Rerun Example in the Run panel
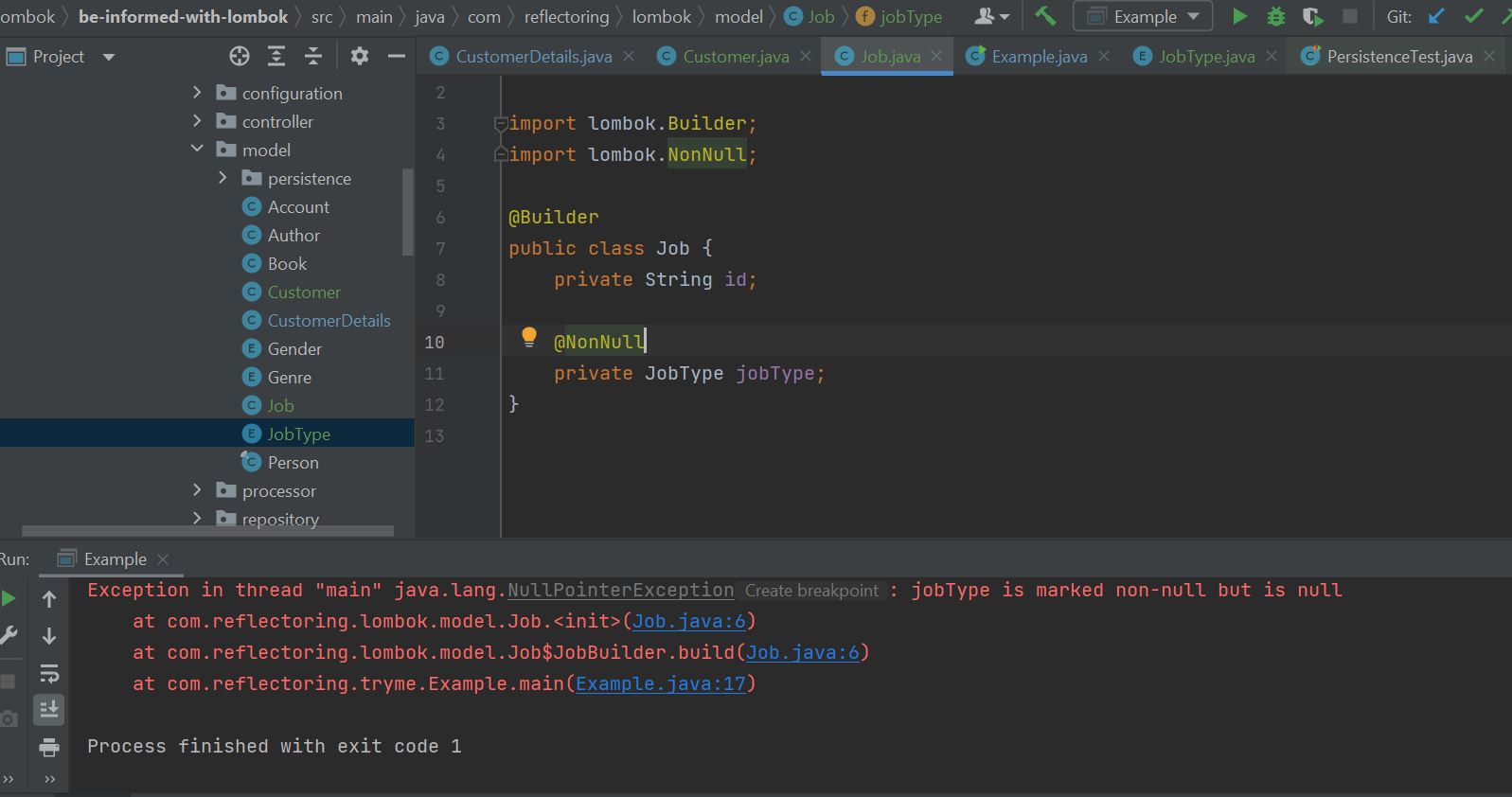1512x797 pixels. 9,598
